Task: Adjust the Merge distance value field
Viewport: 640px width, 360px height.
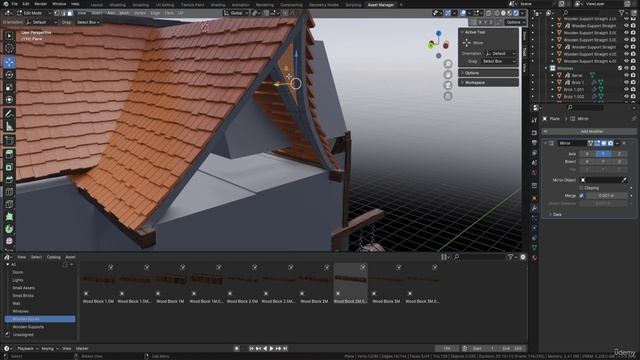Action: (x=607, y=196)
